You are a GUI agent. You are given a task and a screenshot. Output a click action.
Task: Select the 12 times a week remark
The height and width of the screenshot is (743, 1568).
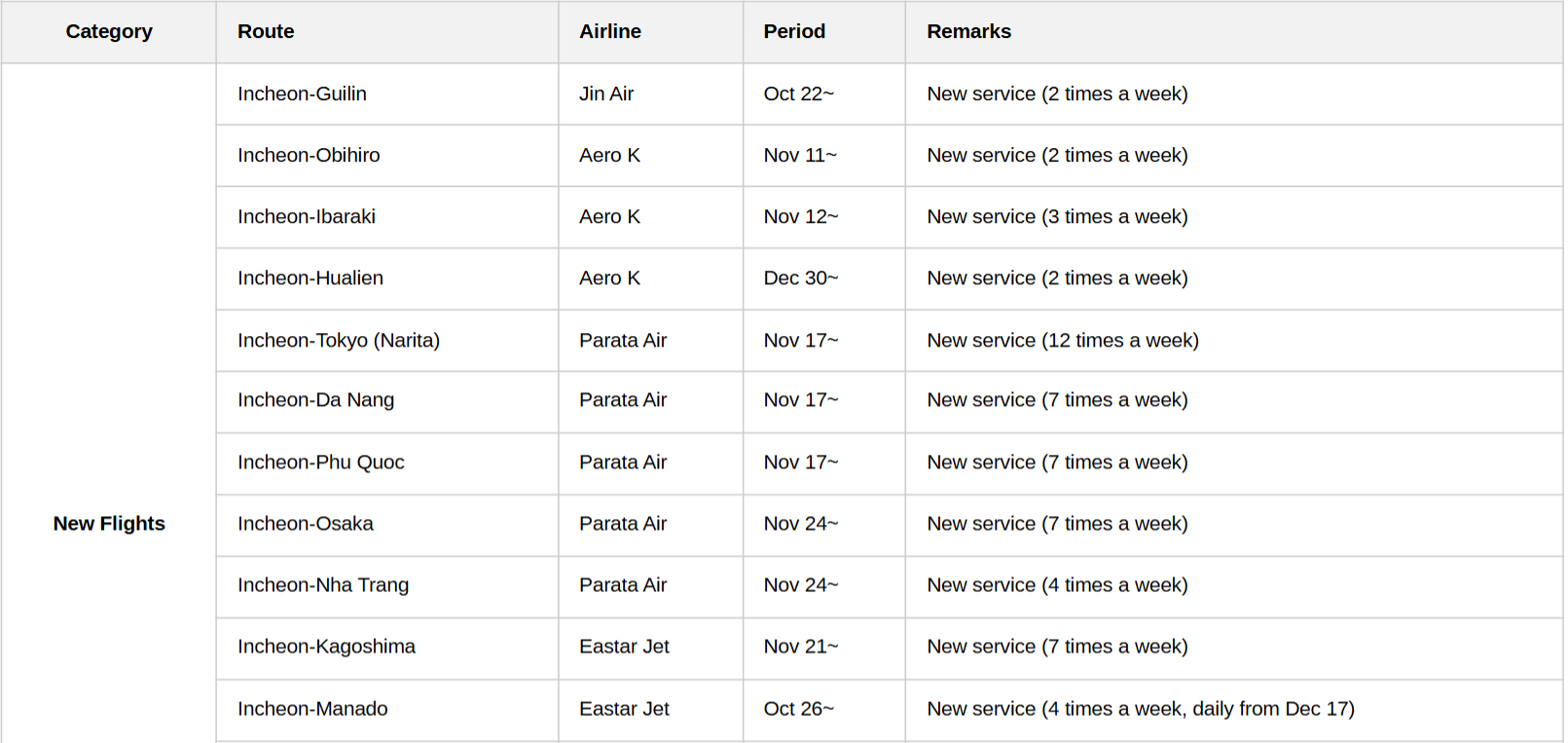point(1062,340)
